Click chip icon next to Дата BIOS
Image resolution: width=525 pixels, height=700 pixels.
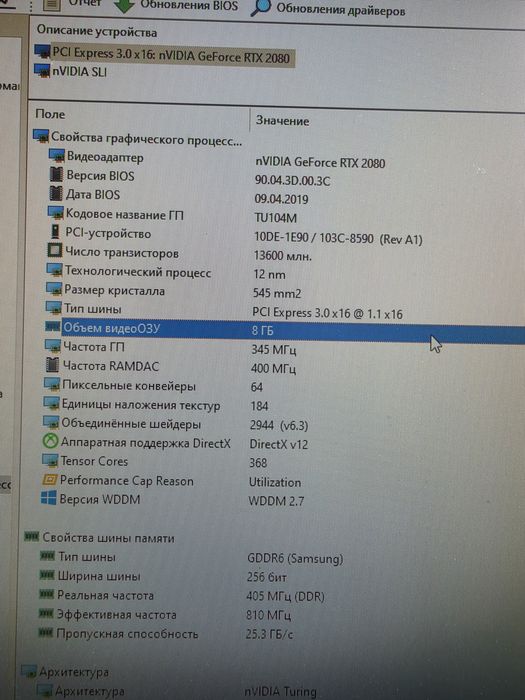point(55,193)
